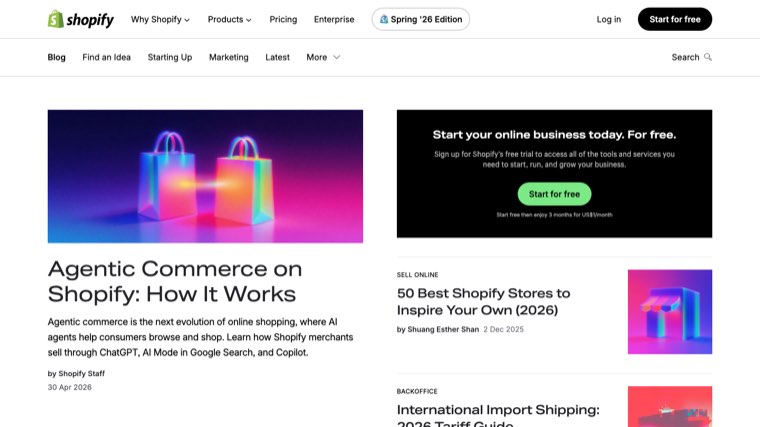Open Marketing blog section

tap(228, 57)
